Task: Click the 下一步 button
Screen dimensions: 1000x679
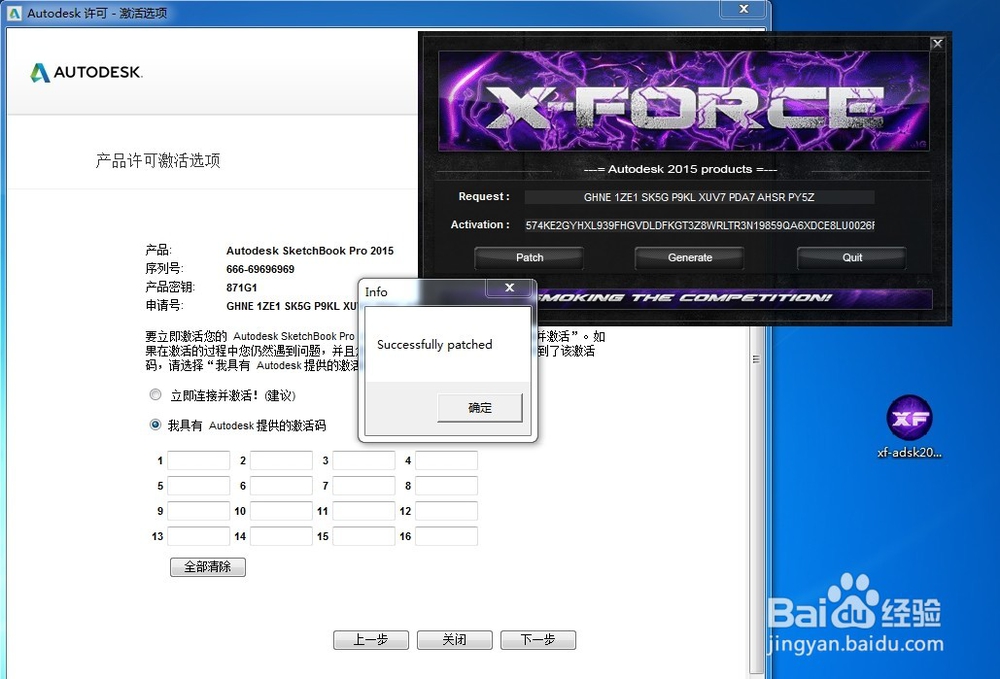Action: (x=538, y=639)
